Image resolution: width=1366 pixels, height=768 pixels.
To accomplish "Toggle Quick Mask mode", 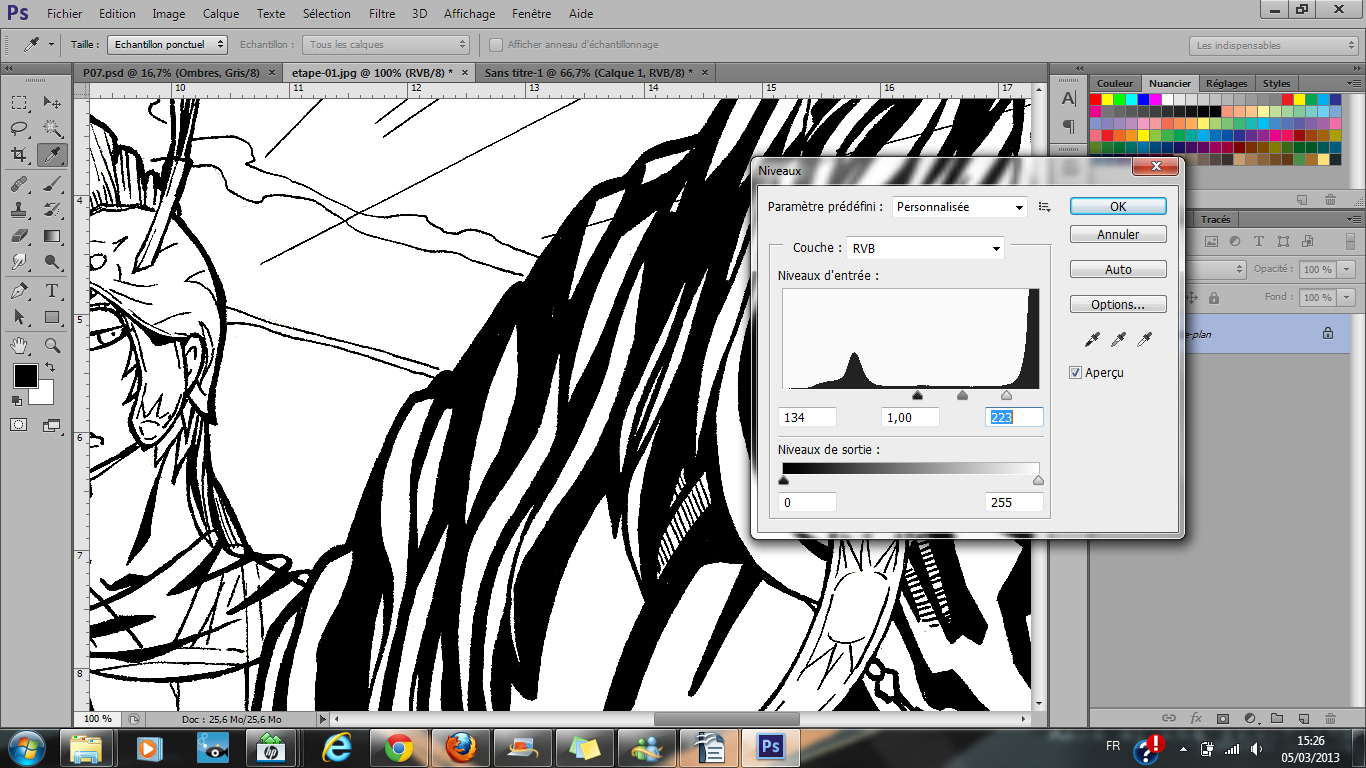I will [19, 425].
